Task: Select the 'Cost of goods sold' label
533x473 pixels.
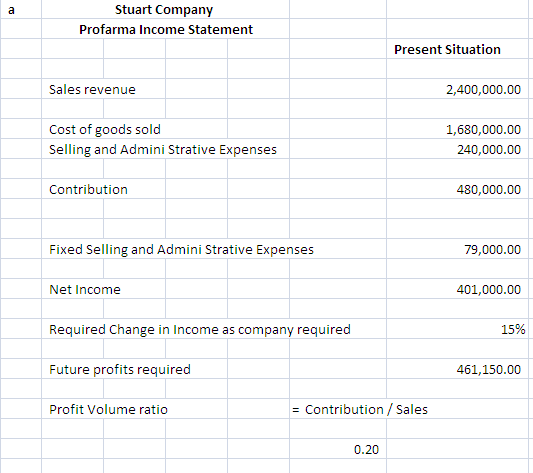Action: [105, 130]
